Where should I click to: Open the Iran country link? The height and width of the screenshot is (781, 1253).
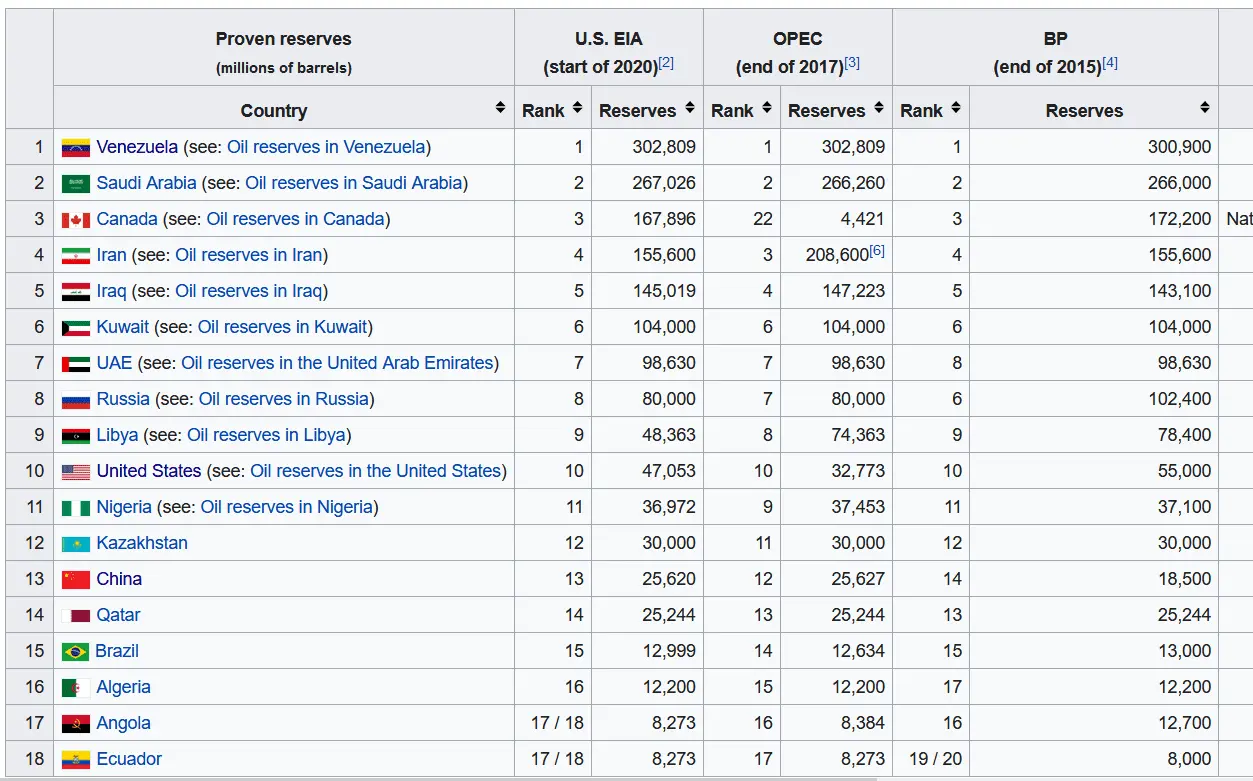[111, 255]
